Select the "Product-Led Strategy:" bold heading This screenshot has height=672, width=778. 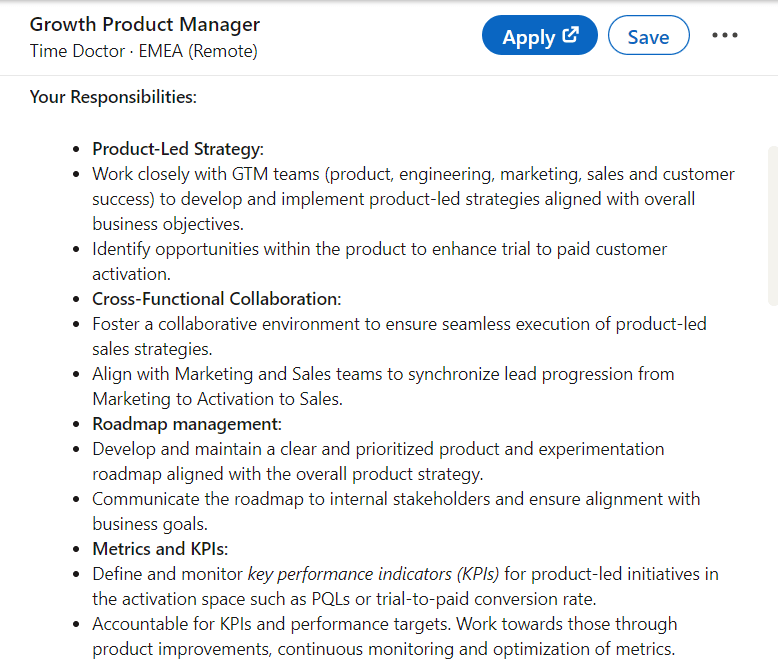[x=178, y=149]
